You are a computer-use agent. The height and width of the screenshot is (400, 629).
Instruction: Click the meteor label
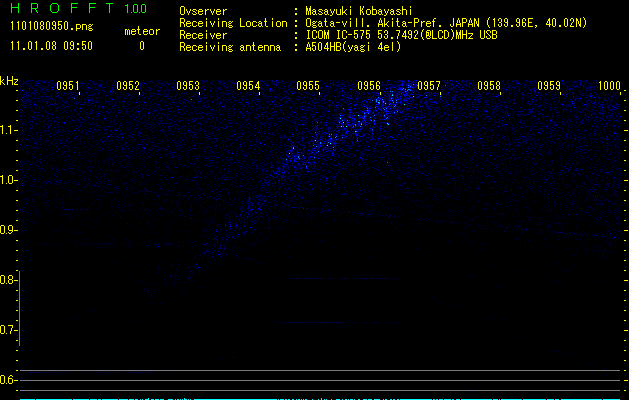click(142, 31)
